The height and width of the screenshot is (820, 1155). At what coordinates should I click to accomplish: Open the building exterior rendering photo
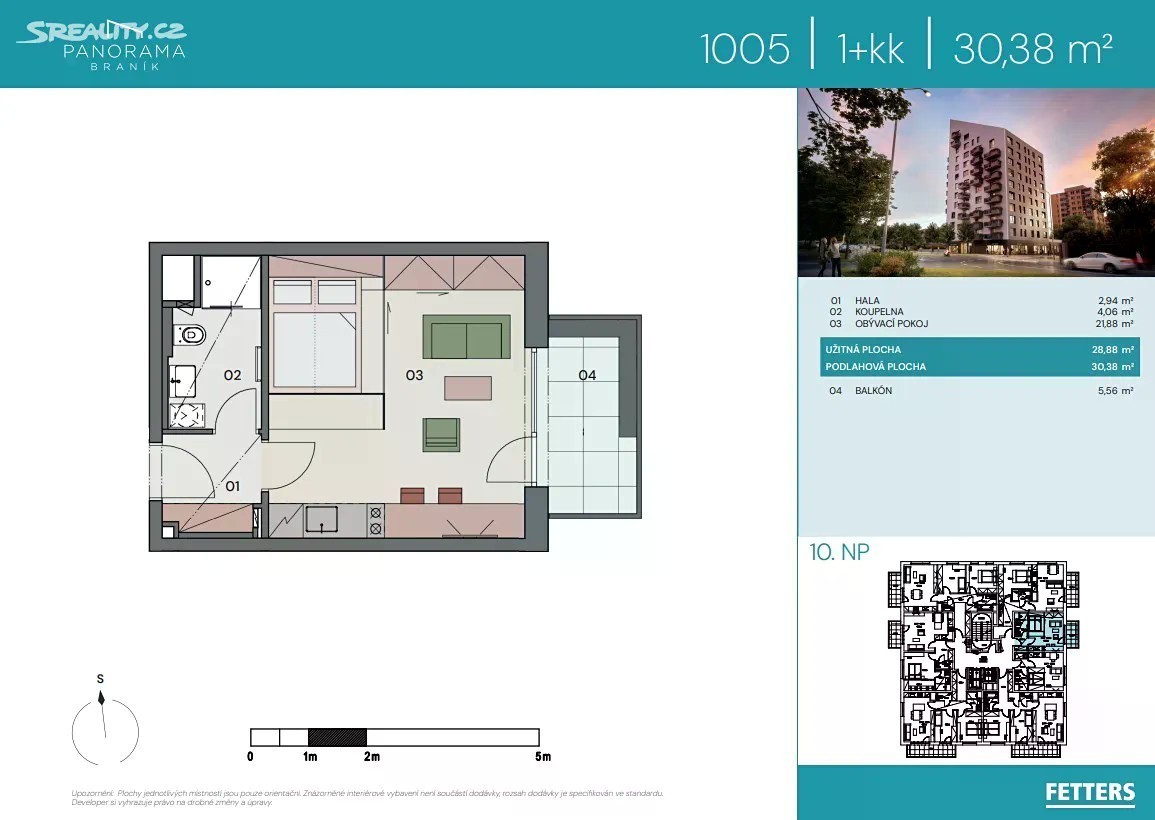coord(975,182)
